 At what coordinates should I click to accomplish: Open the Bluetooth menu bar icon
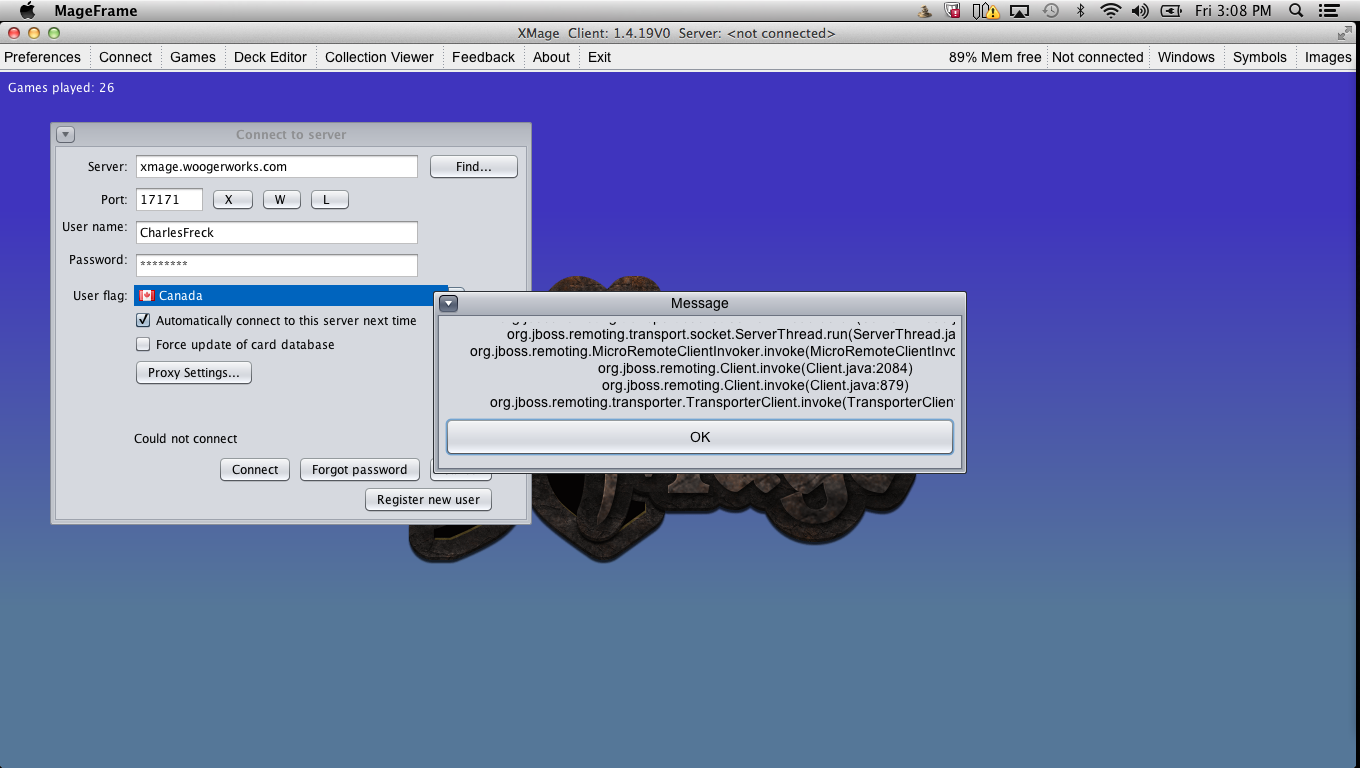(x=1080, y=11)
